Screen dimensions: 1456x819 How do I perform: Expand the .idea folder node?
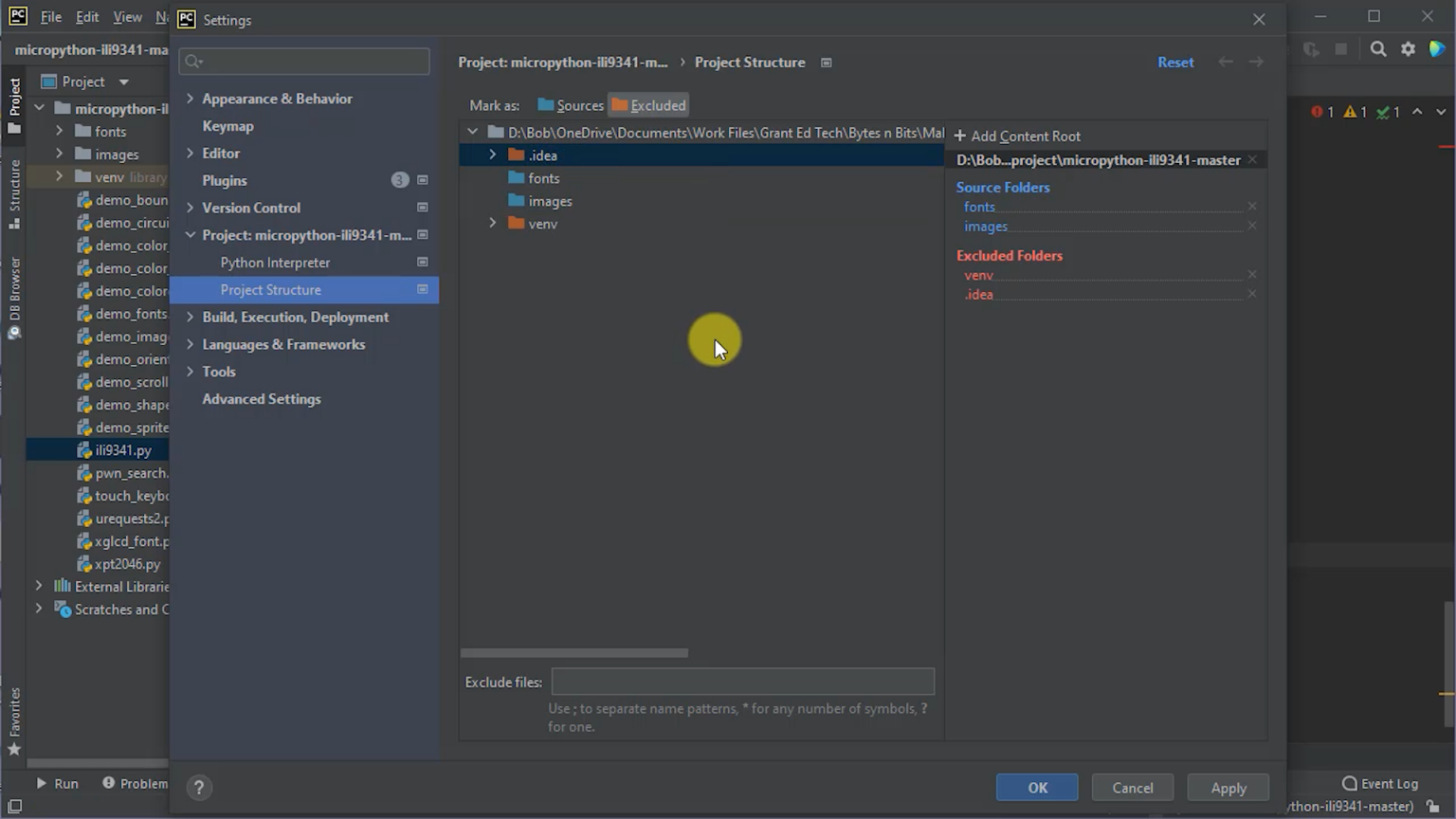pos(492,155)
